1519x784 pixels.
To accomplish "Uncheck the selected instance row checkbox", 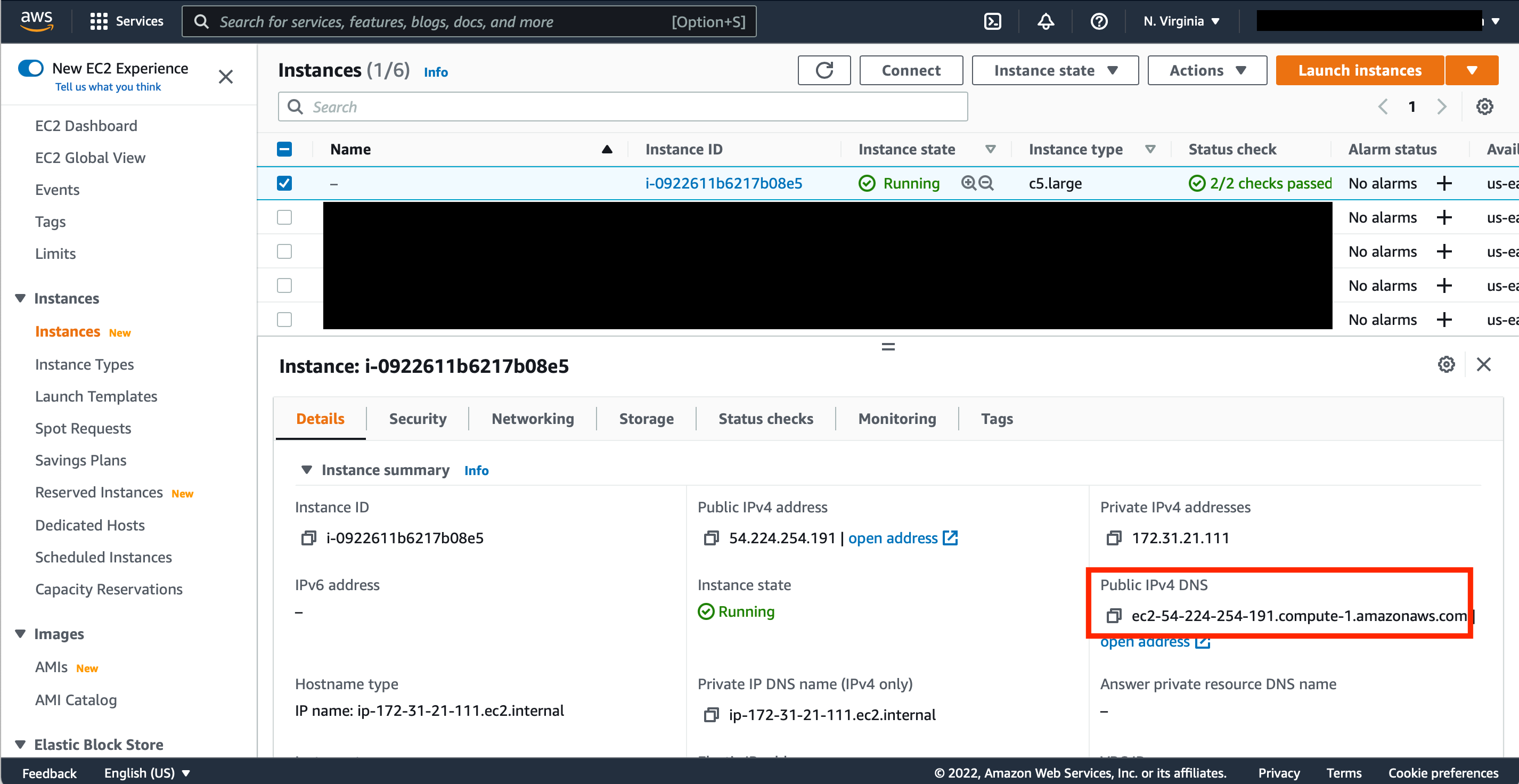I will (284, 183).
